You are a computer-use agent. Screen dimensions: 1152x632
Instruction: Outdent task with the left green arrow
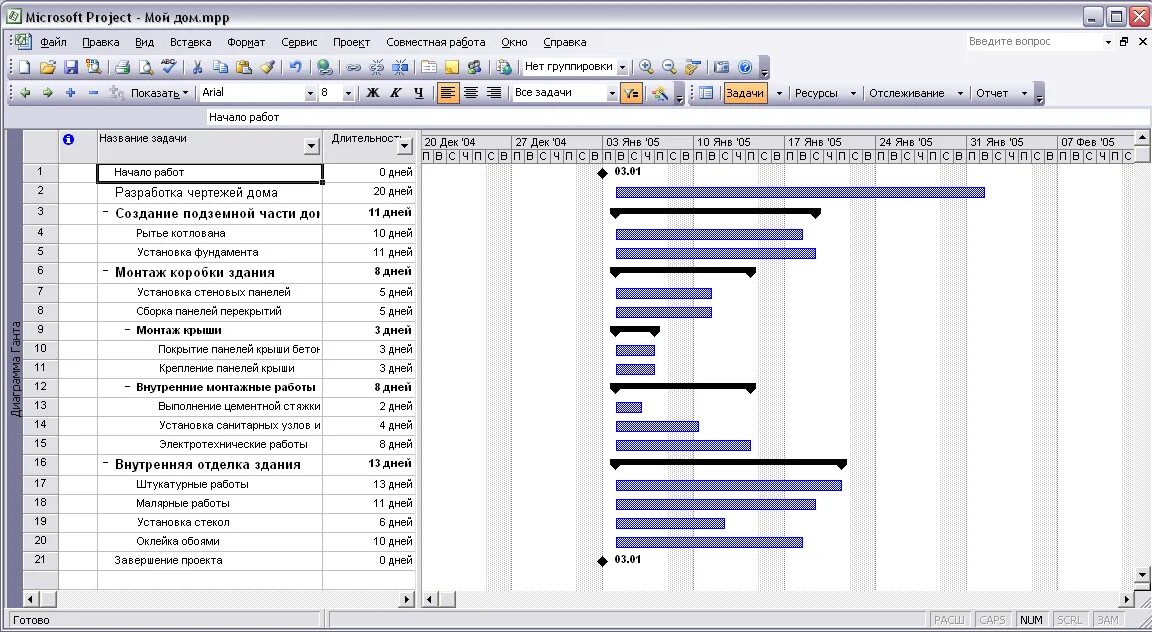(25, 93)
